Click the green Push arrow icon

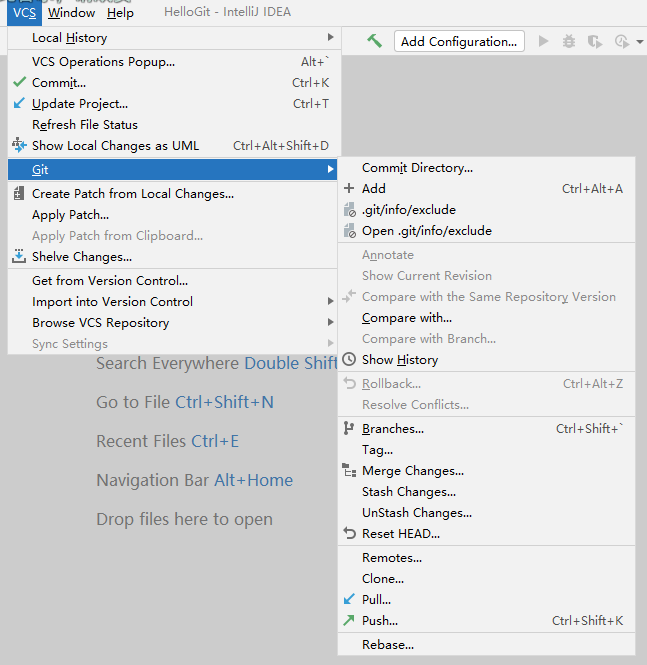coord(349,620)
